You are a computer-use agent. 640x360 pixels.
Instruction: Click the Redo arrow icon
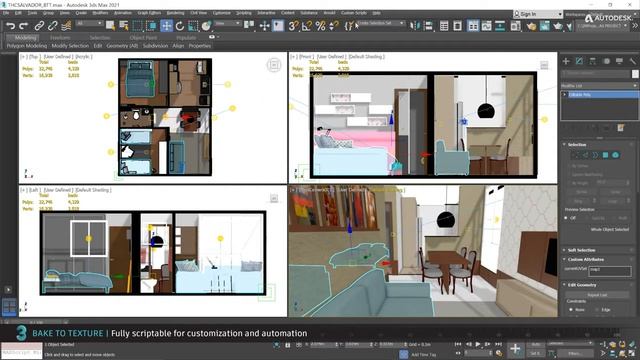[x=24, y=26]
